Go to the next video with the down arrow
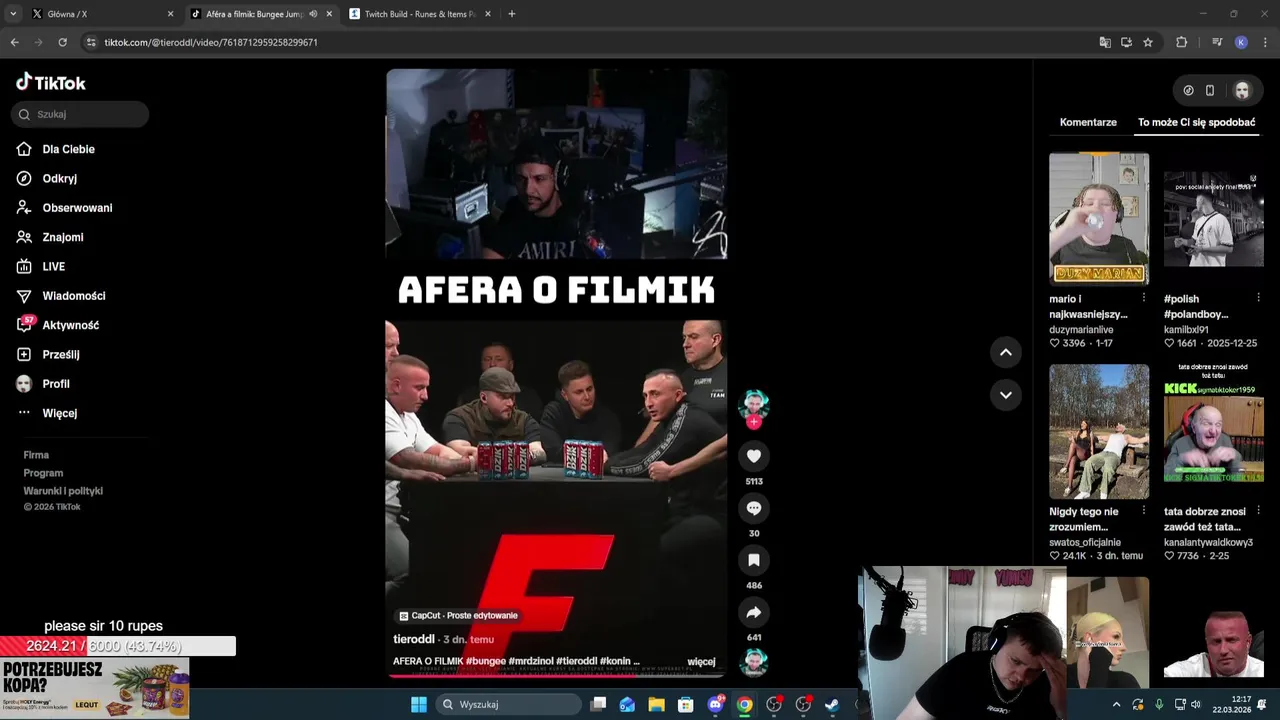Image resolution: width=1280 pixels, height=720 pixels. click(1006, 395)
